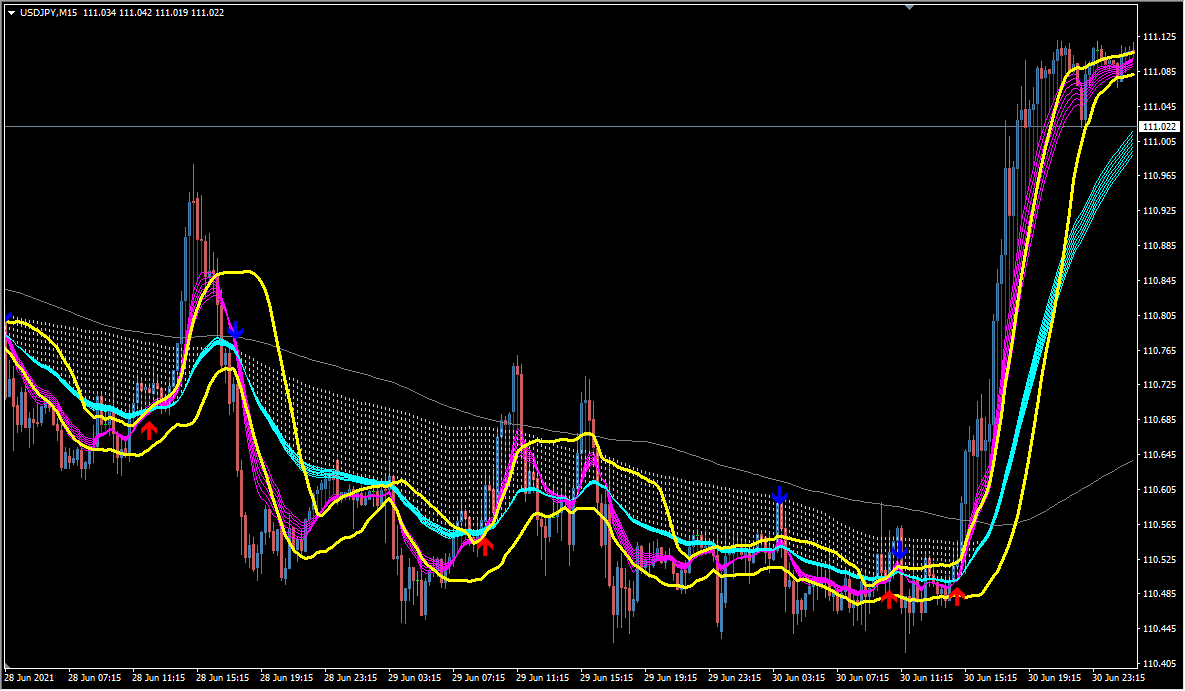The image size is (1185, 691).
Task: Click the 110.645 label on the price scale
Action: click(x=1159, y=455)
